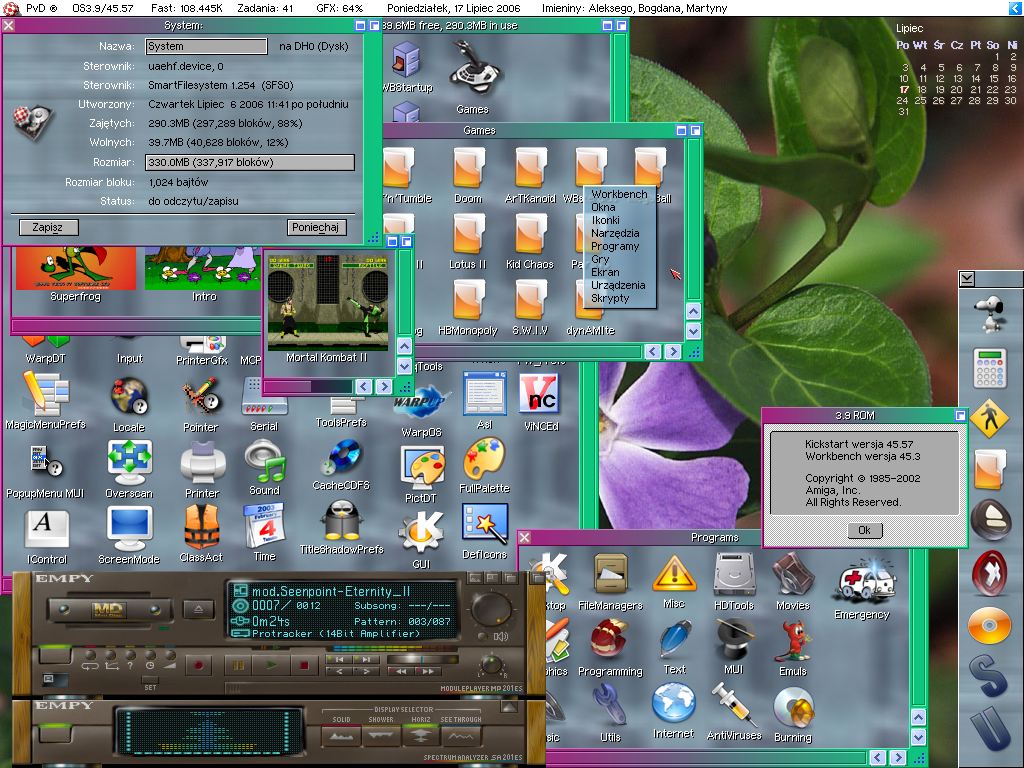Viewport: 1024px width, 768px height.
Task: Open the CacheCDFS icon
Action: [x=341, y=458]
